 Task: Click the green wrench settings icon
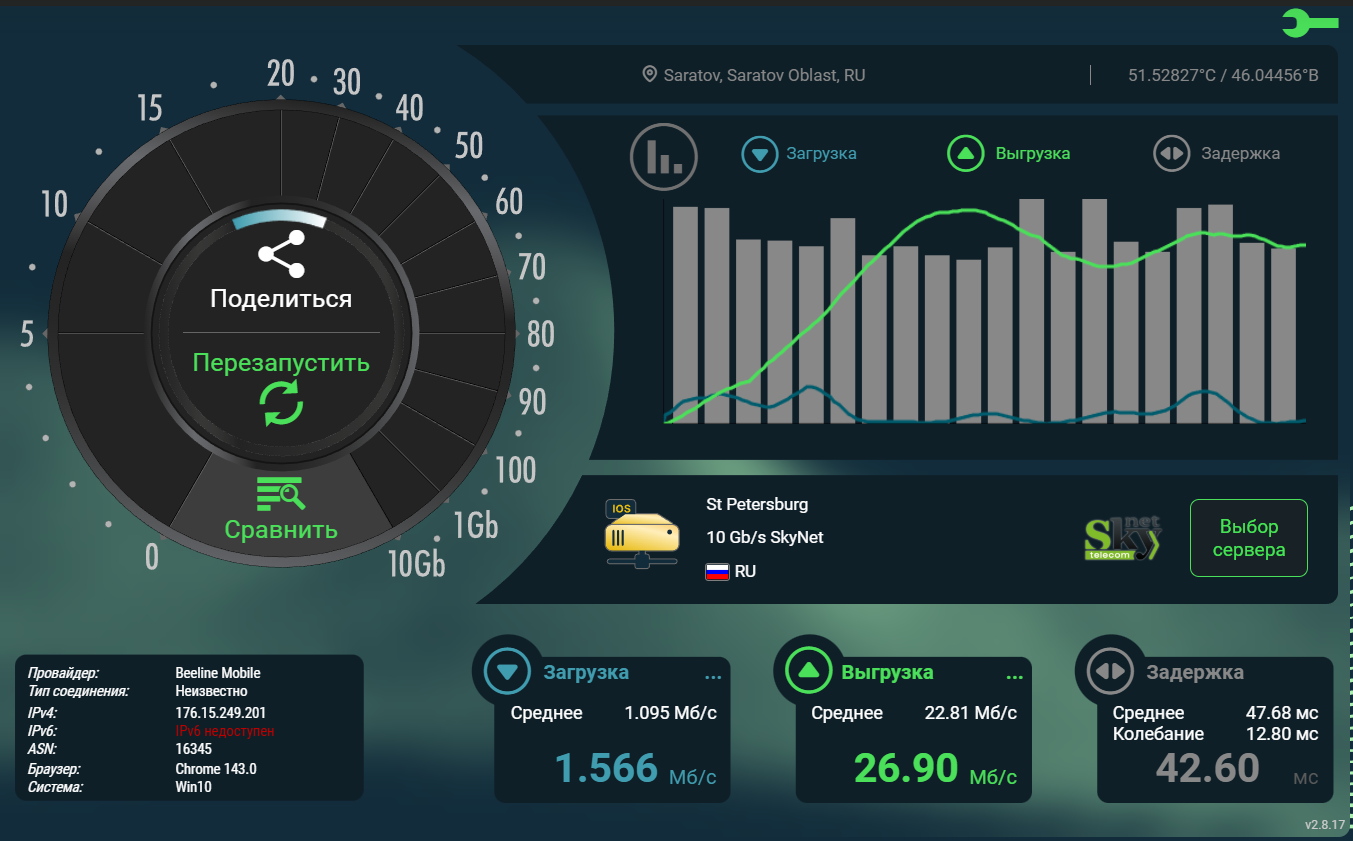pyautogui.click(x=1308, y=23)
